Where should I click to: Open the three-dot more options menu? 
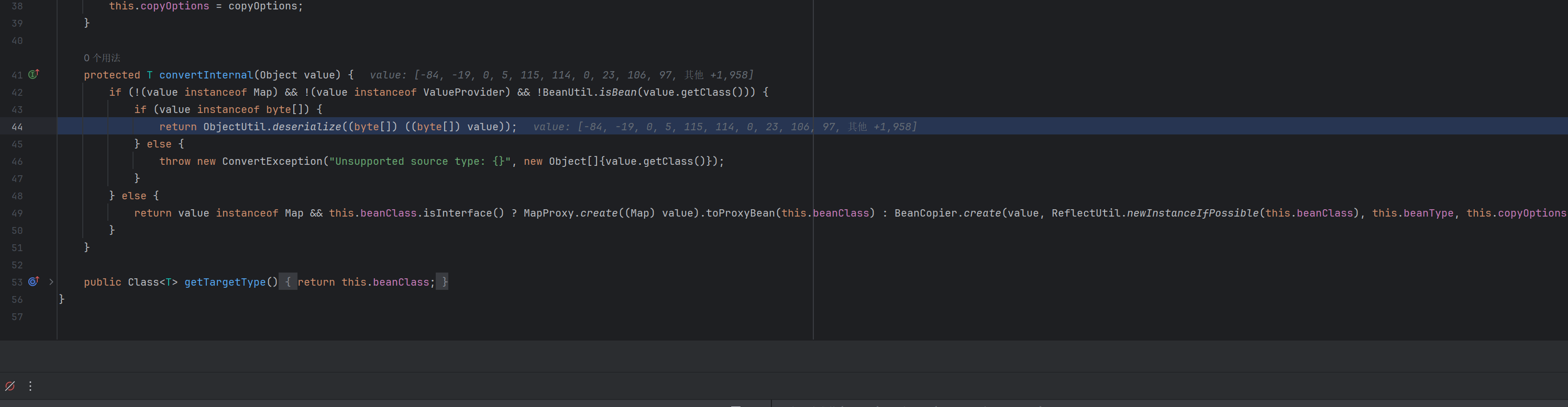30,386
